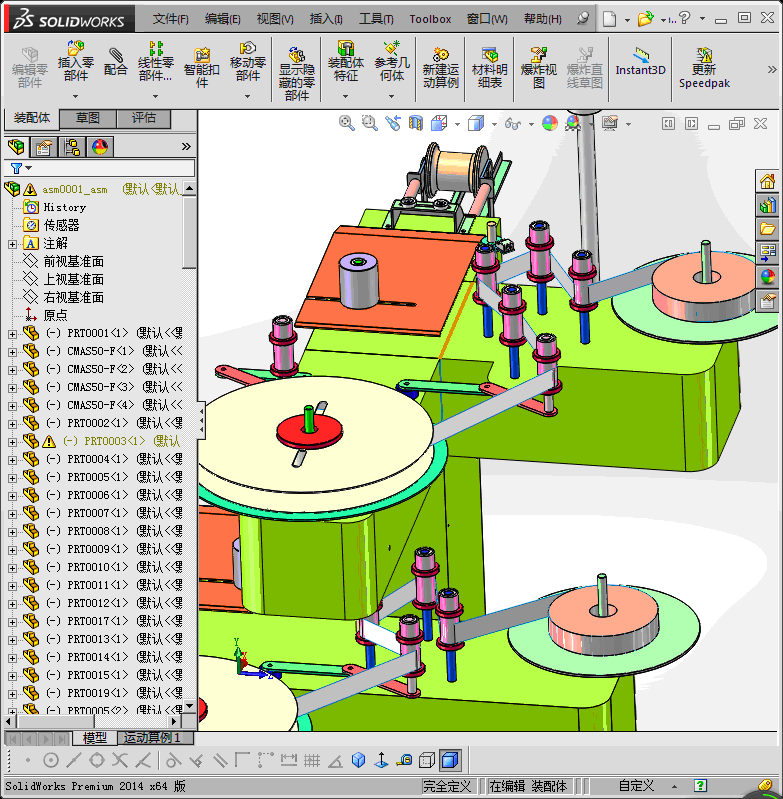Open ConfigurationManager tab icon
Screen dimensions: 783x799
click(x=72, y=147)
